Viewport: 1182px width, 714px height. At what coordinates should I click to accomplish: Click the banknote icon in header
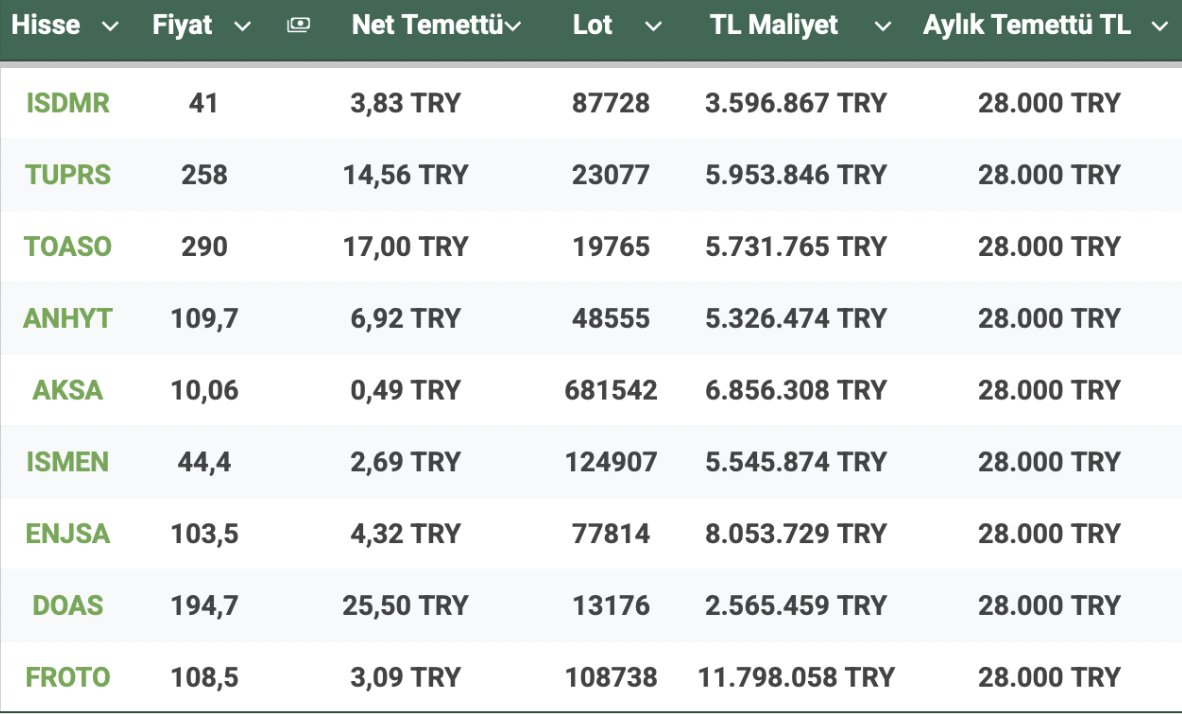(299, 25)
